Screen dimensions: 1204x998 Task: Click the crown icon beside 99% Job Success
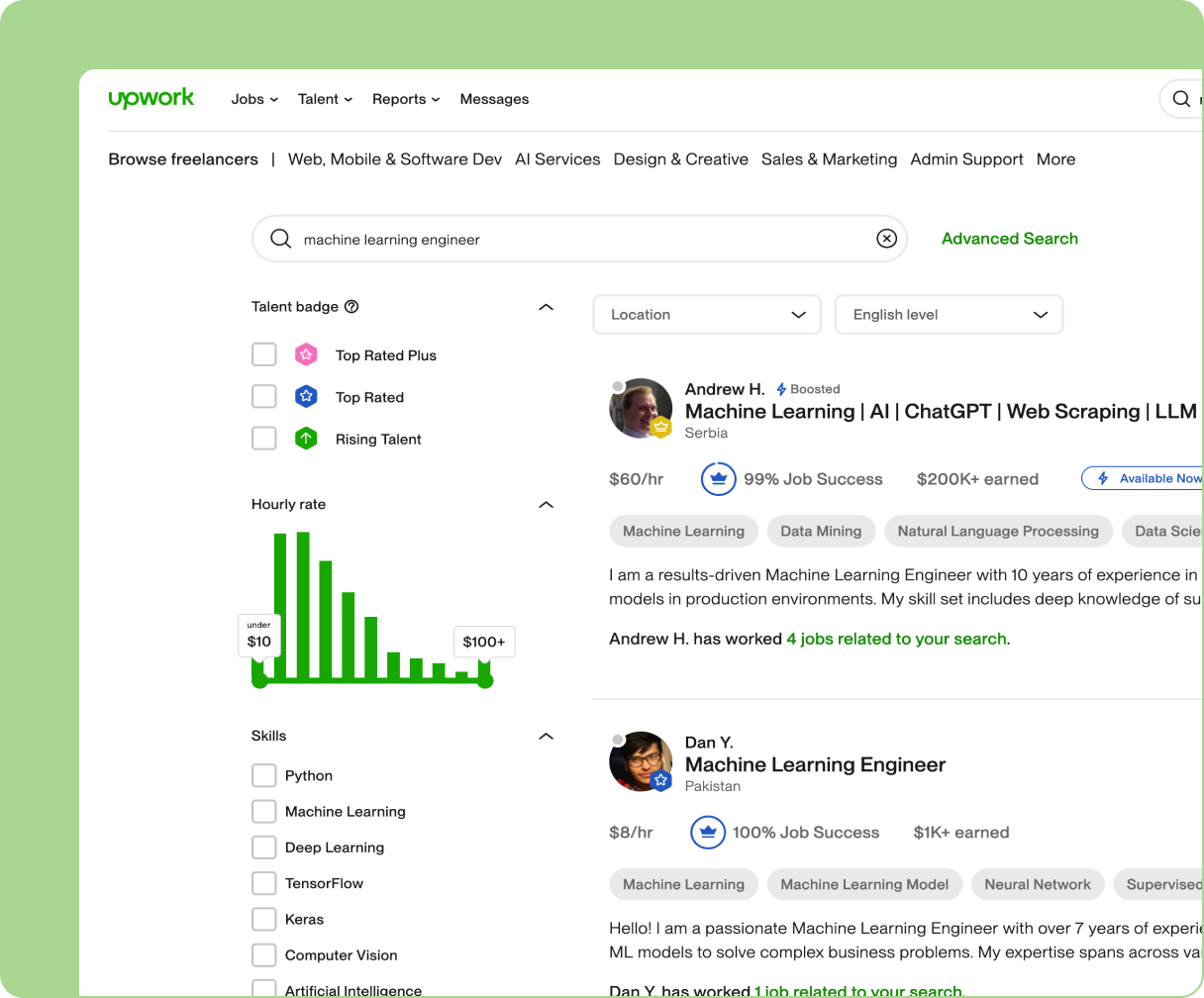[719, 479]
